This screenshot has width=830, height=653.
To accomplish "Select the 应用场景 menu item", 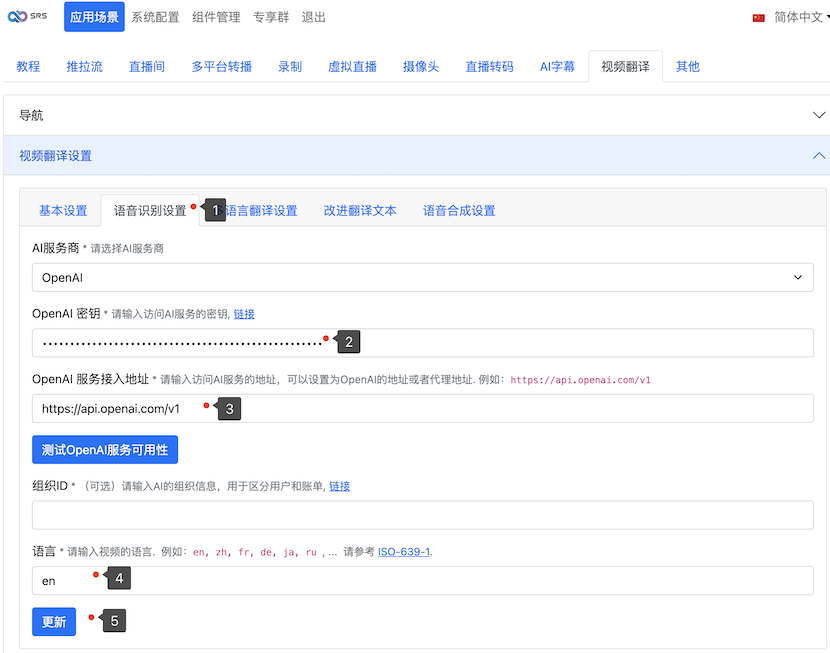I will click(94, 17).
